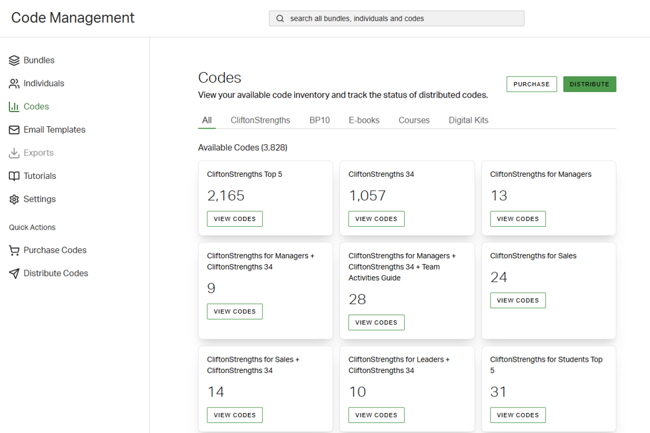This screenshot has width=650, height=433.
Task: Click the Code Management title
Action: pyautogui.click(x=73, y=18)
